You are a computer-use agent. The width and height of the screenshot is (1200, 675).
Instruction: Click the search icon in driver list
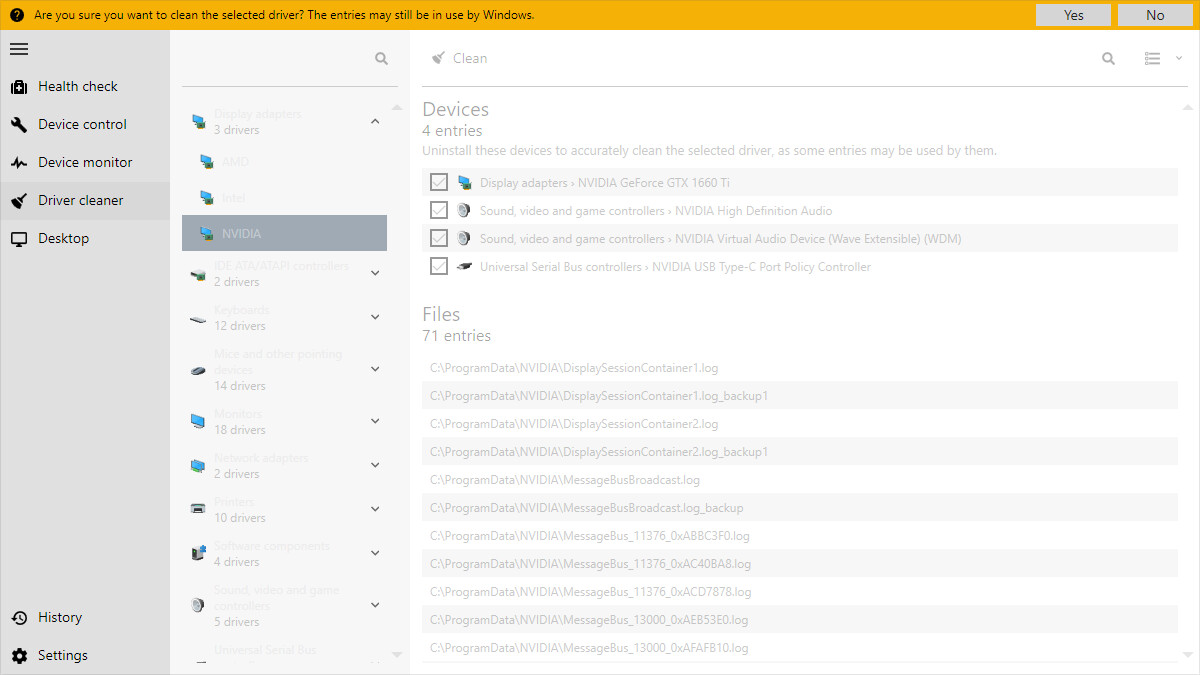381,59
